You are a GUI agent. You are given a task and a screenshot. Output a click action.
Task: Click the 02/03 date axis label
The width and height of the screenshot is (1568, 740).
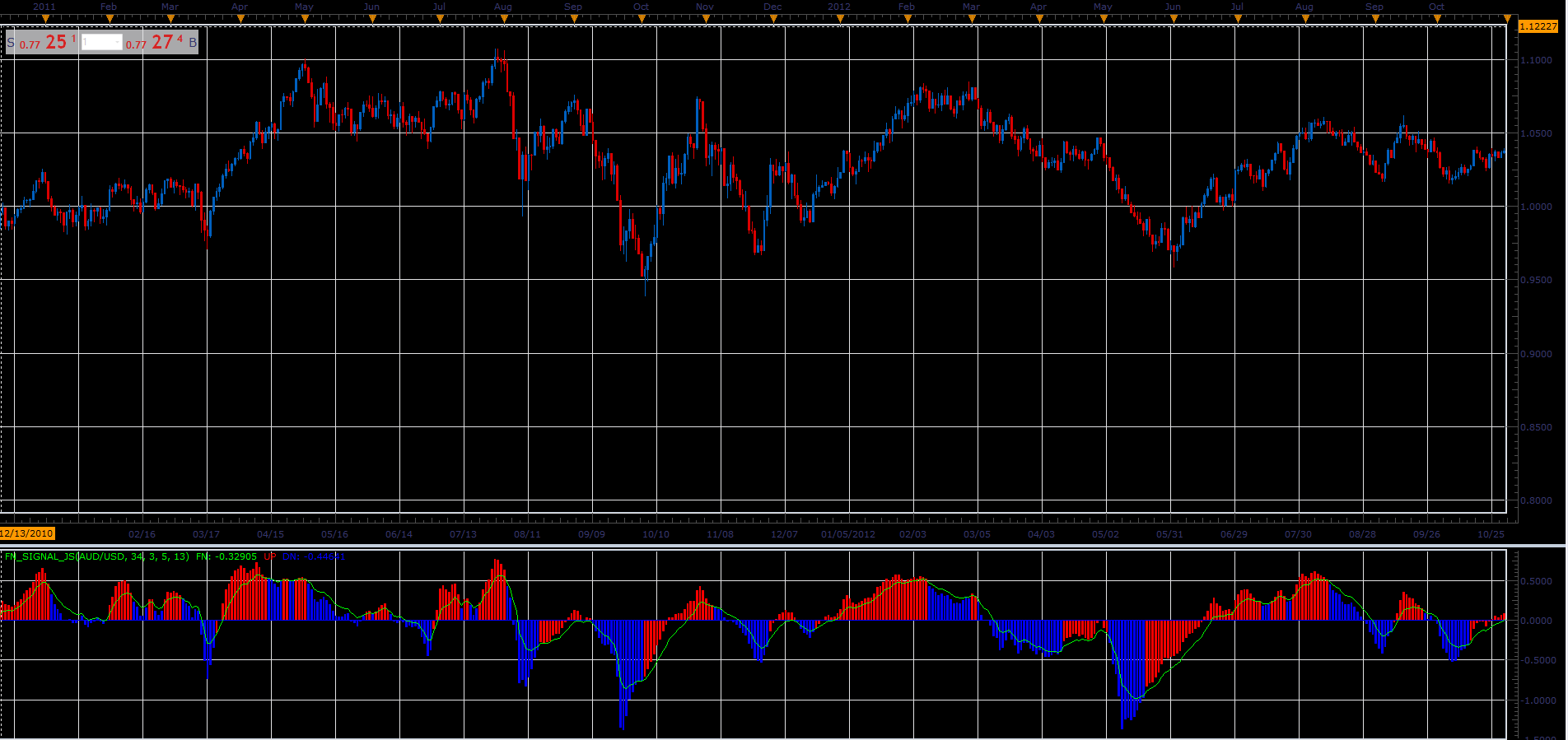[x=912, y=534]
